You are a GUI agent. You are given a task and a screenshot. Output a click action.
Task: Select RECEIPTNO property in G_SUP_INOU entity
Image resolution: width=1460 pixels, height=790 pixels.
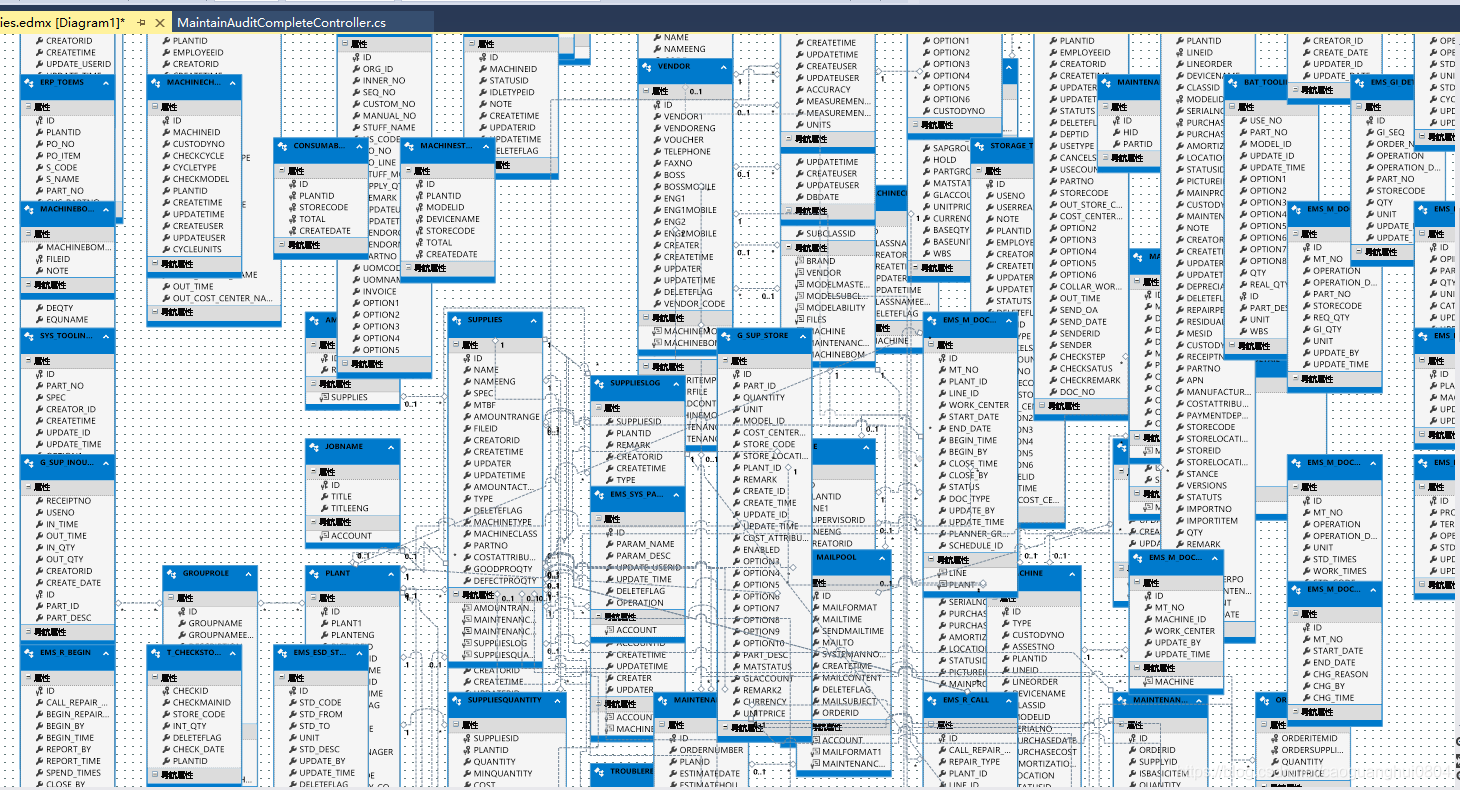tap(68, 501)
